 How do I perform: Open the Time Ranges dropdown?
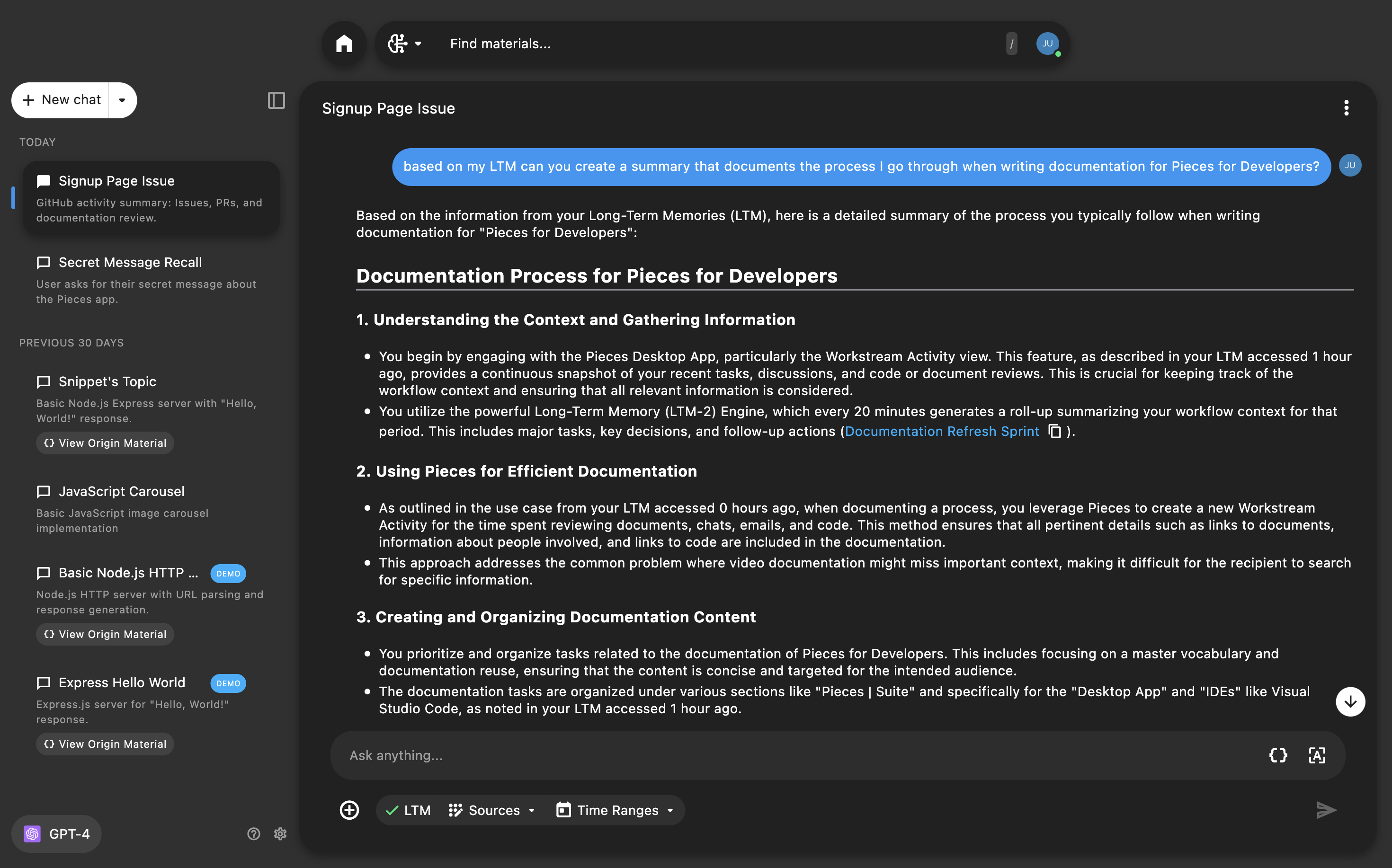[615, 810]
